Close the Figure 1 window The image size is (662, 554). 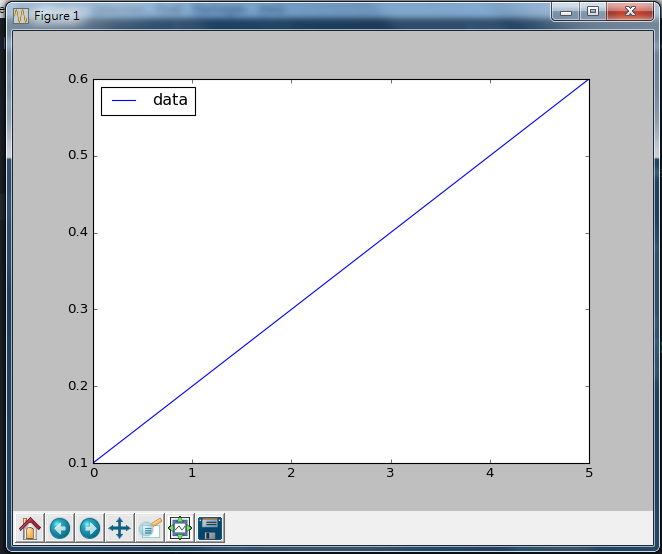pyautogui.click(x=630, y=11)
